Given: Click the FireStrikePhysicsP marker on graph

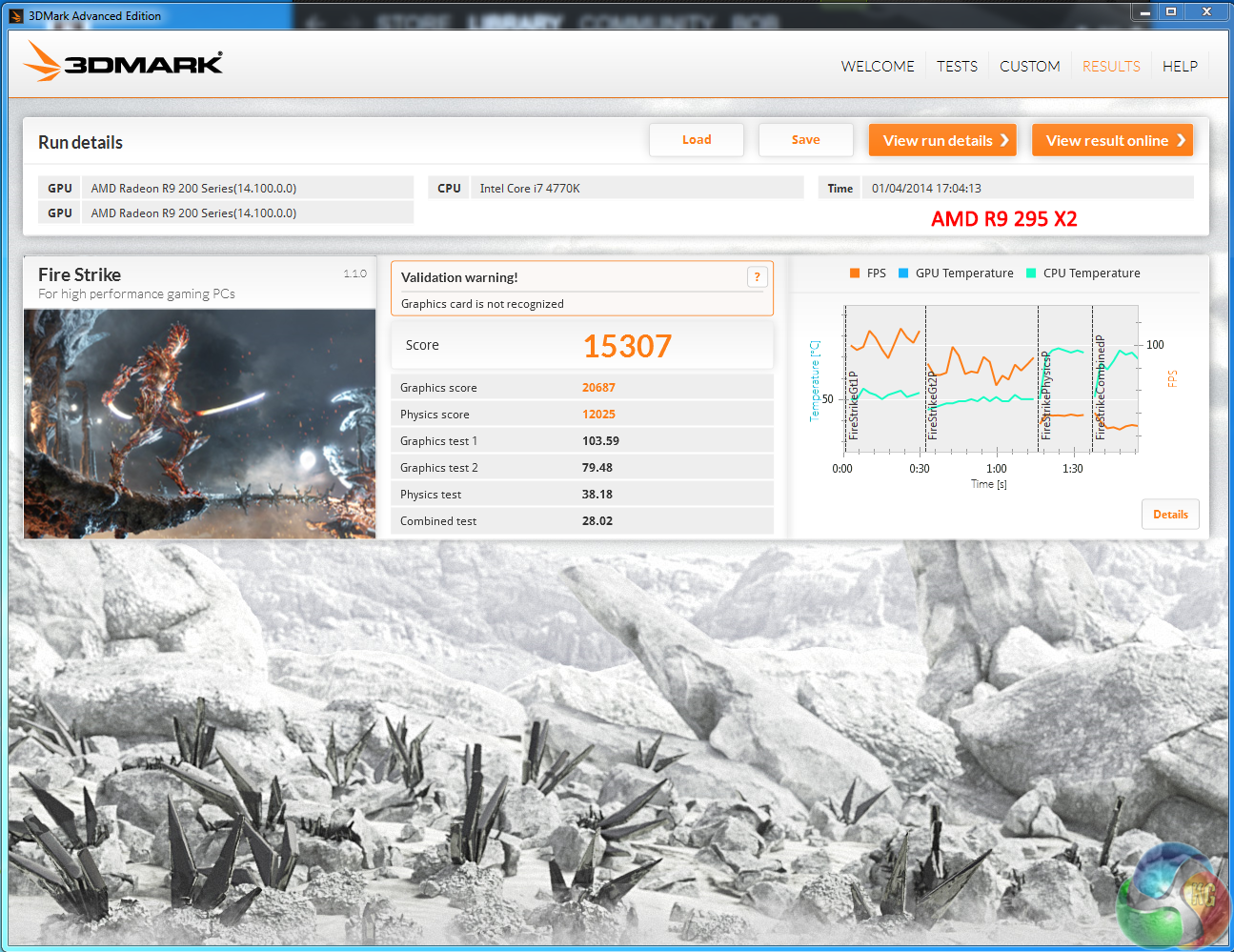Looking at the screenshot, I should (x=1045, y=395).
